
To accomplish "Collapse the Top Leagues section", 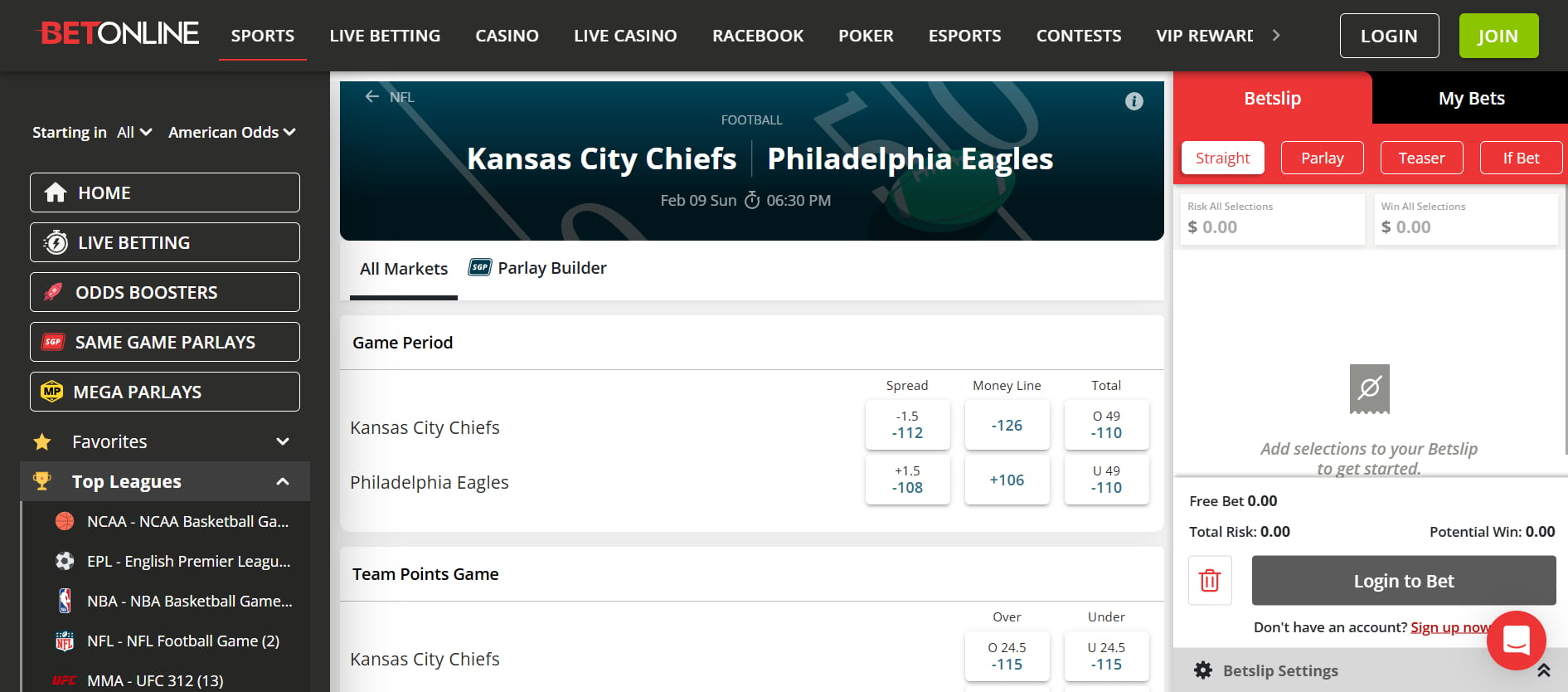I will click(x=283, y=481).
